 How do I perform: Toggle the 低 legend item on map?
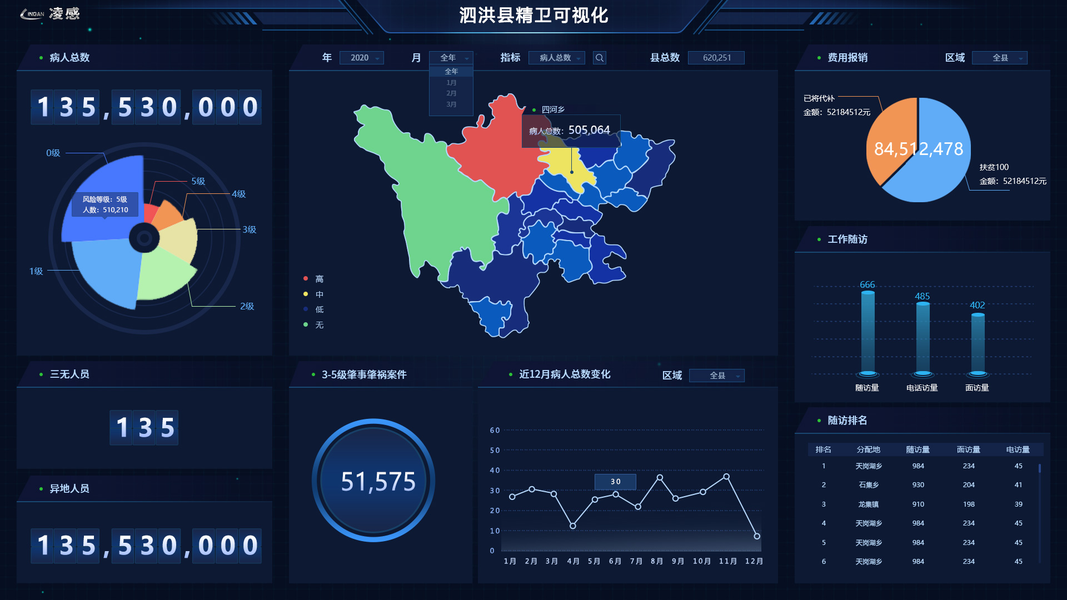click(x=314, y=310)
